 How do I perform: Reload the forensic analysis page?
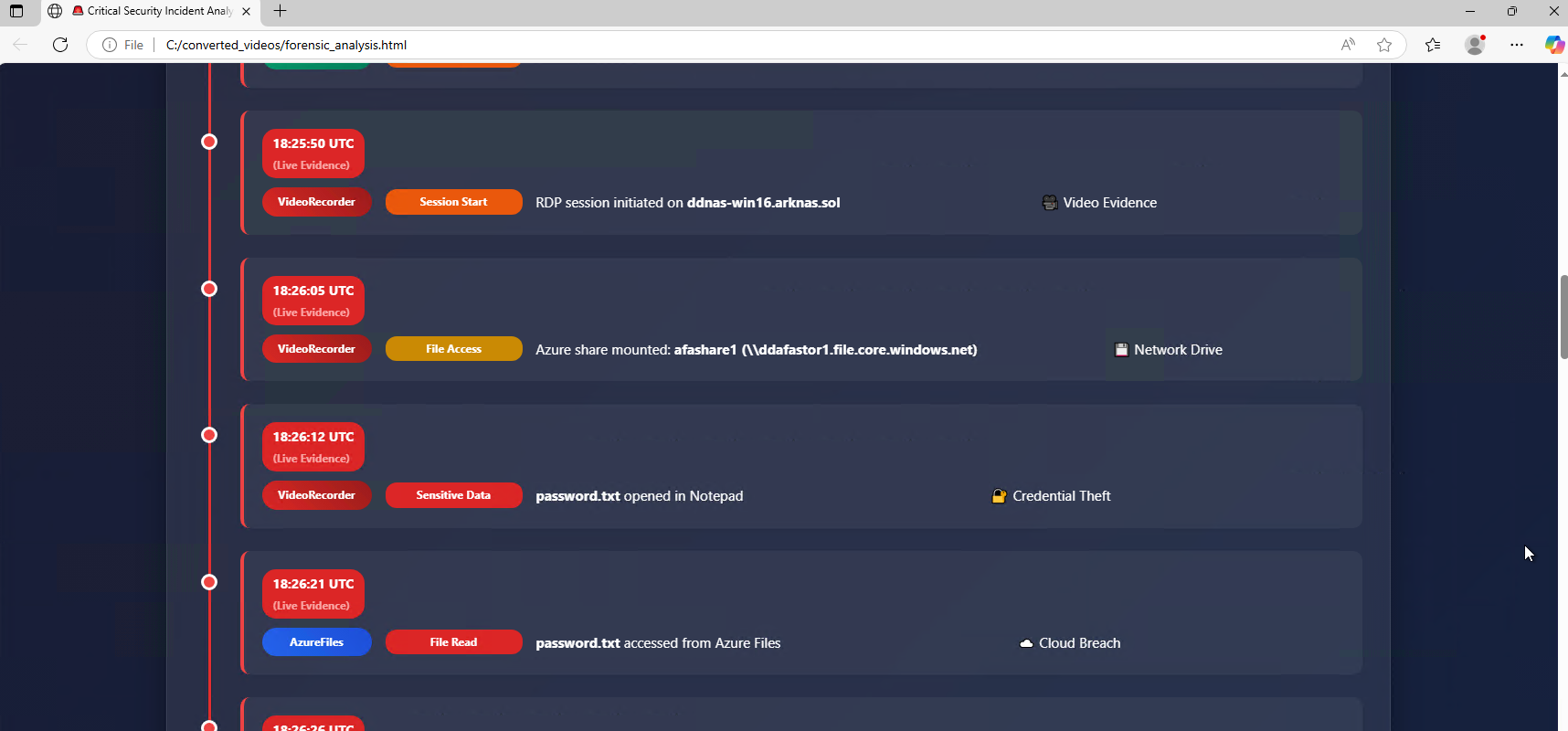tap(60, 45)
